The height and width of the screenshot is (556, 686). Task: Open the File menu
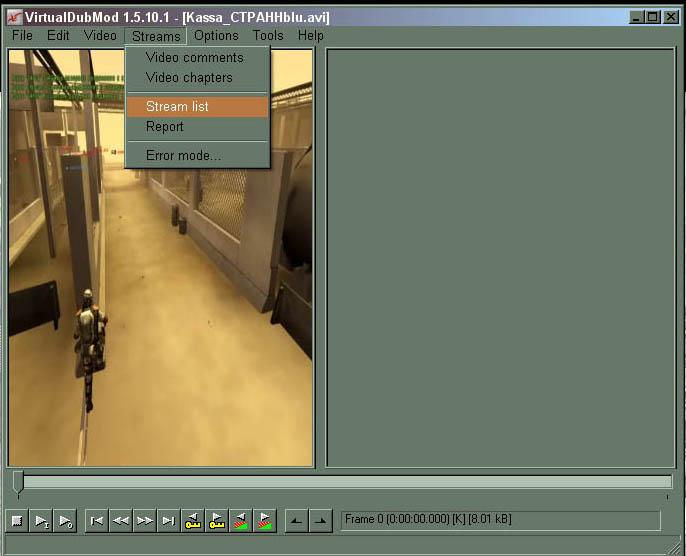[x=22, y=35]
